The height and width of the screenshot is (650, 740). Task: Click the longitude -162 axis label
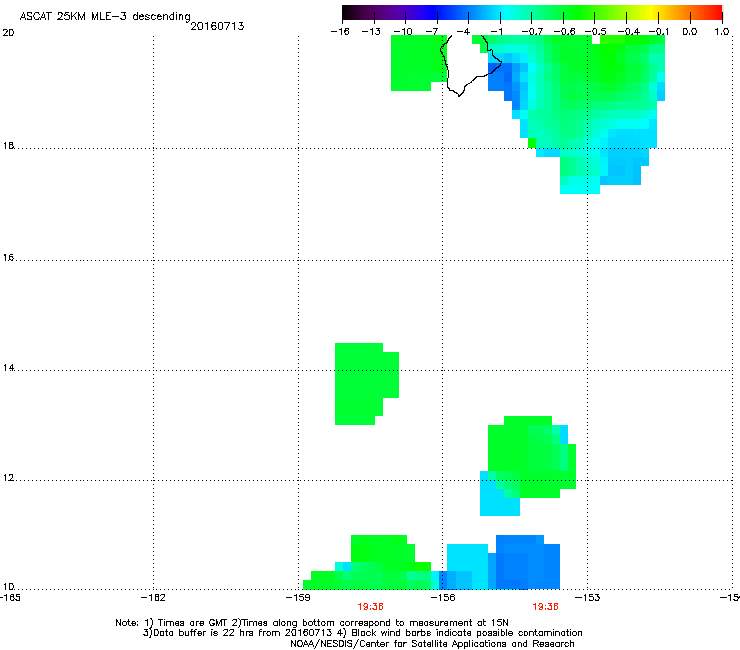(153, 598)
